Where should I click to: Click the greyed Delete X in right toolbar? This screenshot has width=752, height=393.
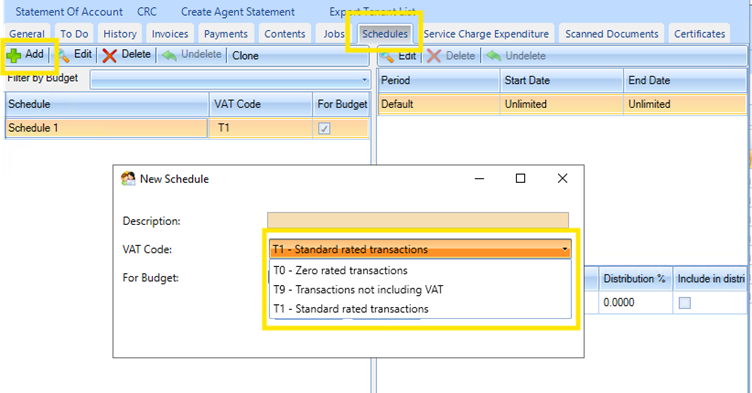coord(434,56)
